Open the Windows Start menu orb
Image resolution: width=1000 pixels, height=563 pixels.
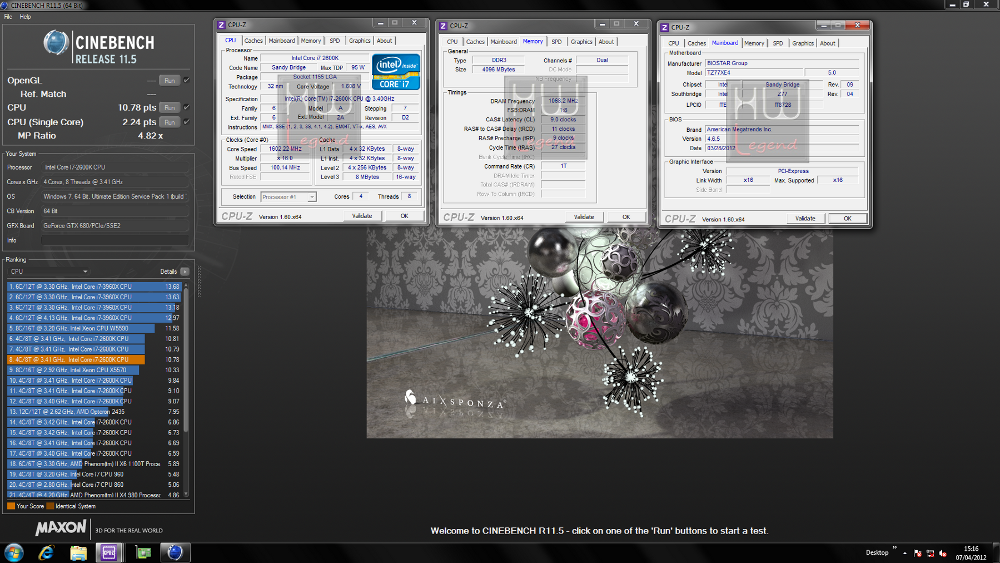[14, 552]
